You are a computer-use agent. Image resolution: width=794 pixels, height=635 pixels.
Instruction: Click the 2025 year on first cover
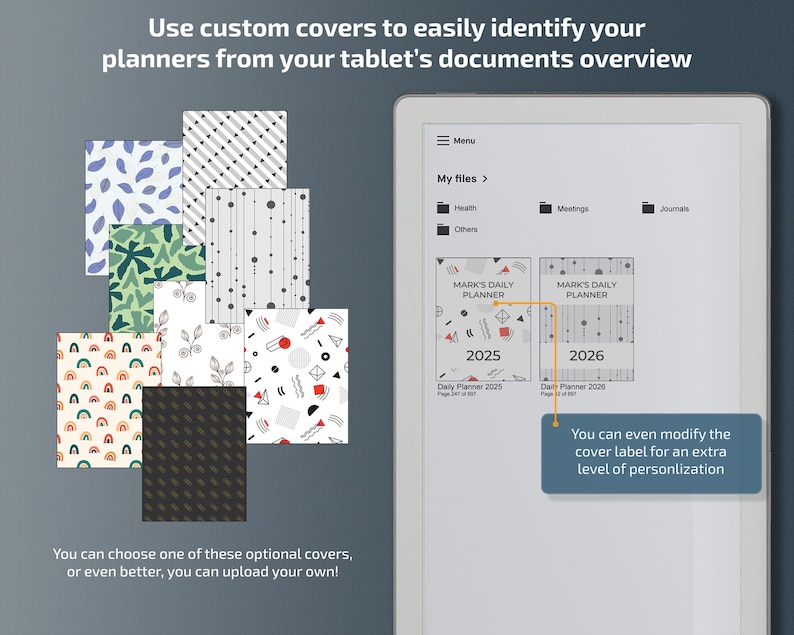click(x=483, y=355)
